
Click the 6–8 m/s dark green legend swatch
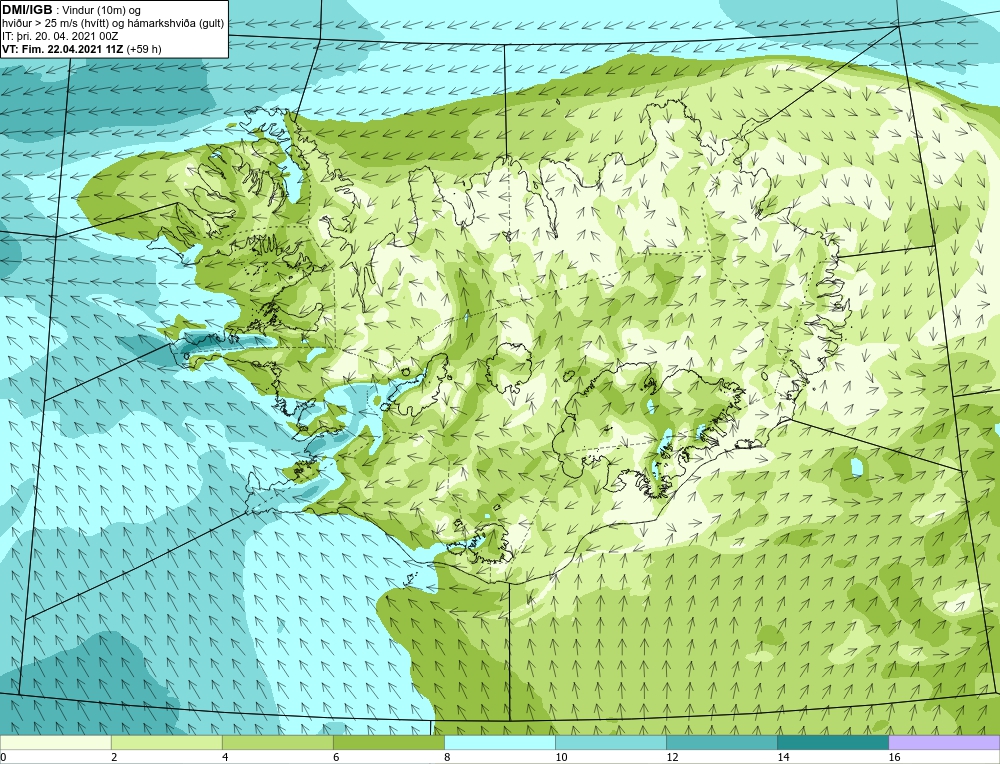388,742
